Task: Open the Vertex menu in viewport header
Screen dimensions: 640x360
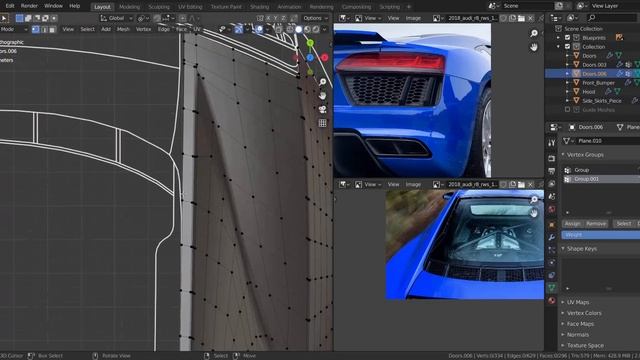Action: [143, 29]
